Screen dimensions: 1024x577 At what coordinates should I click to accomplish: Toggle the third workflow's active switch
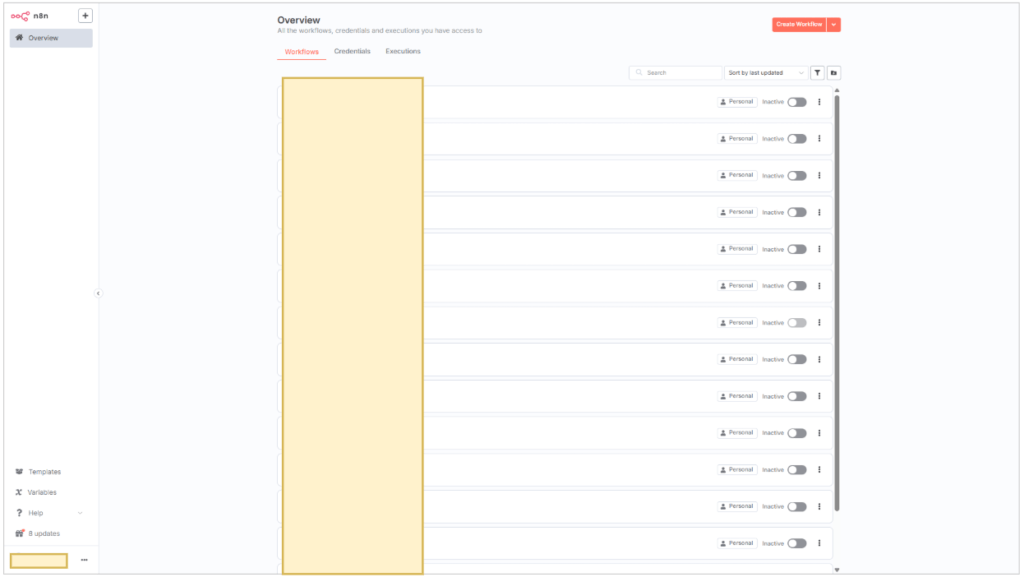[x=796, y=176]
